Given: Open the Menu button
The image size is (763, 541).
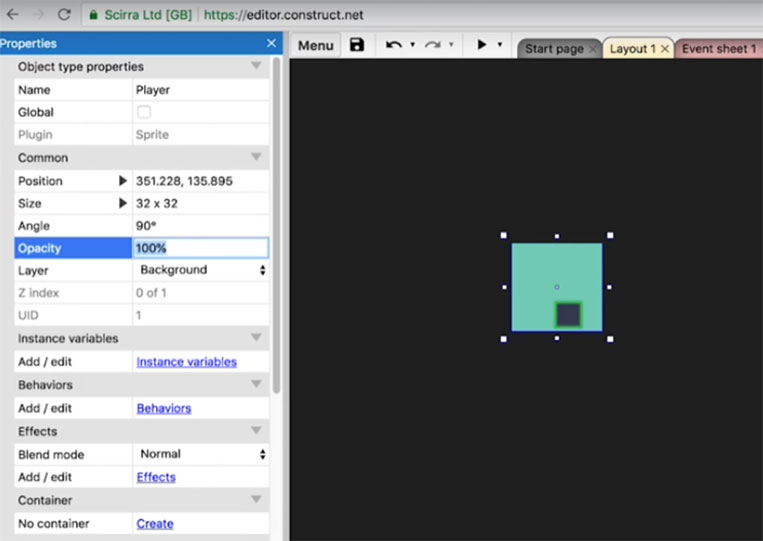Looking at the screenshot, I should pyautogui.click(x=316, y=45).
